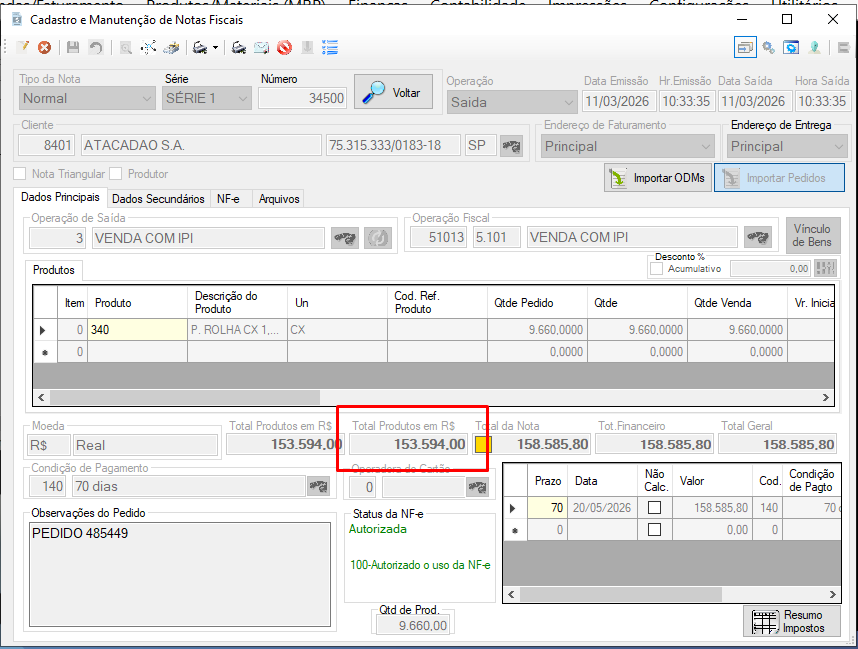Image resolution: width=858 pixels, height=649 pixels.
Task: Click the red prohibited cancel-note icon
Action: coord(284,48)
